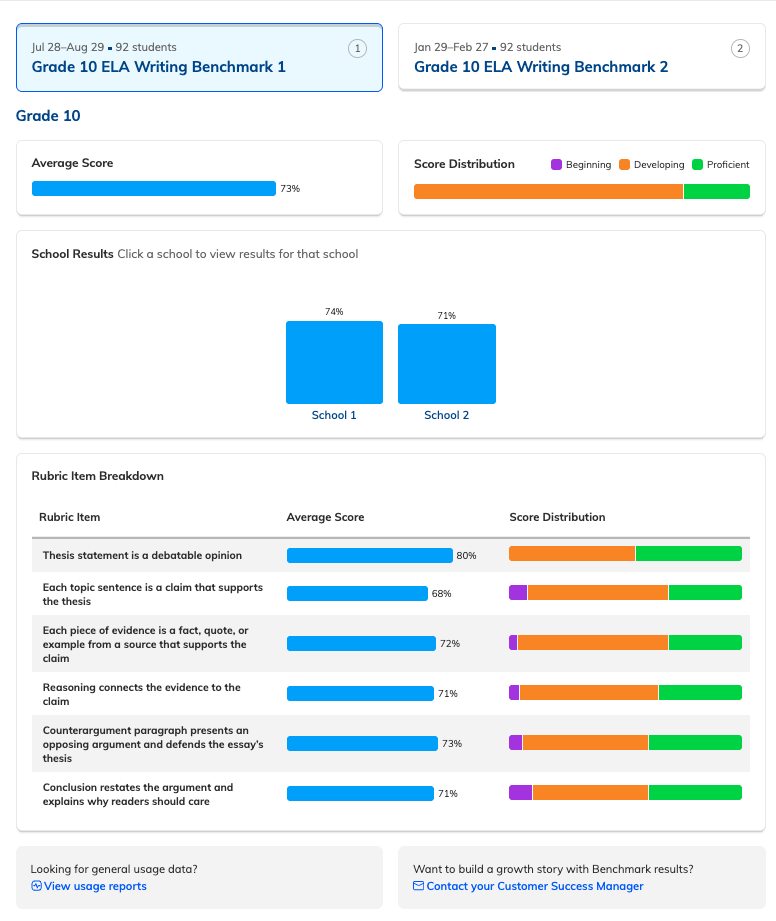
Task: Click the overall 73% average score bar
Action: (x=154, y=189)
